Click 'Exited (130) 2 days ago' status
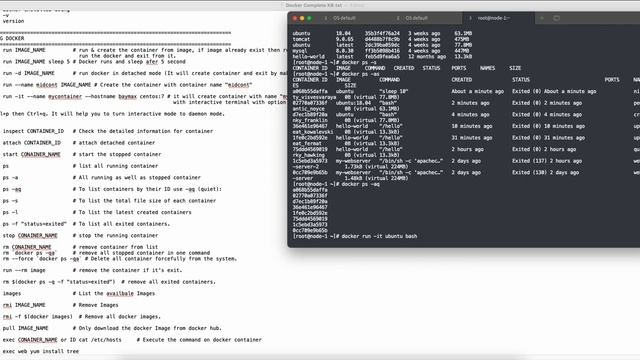This screenshot has height=360, width=640. 545,173
